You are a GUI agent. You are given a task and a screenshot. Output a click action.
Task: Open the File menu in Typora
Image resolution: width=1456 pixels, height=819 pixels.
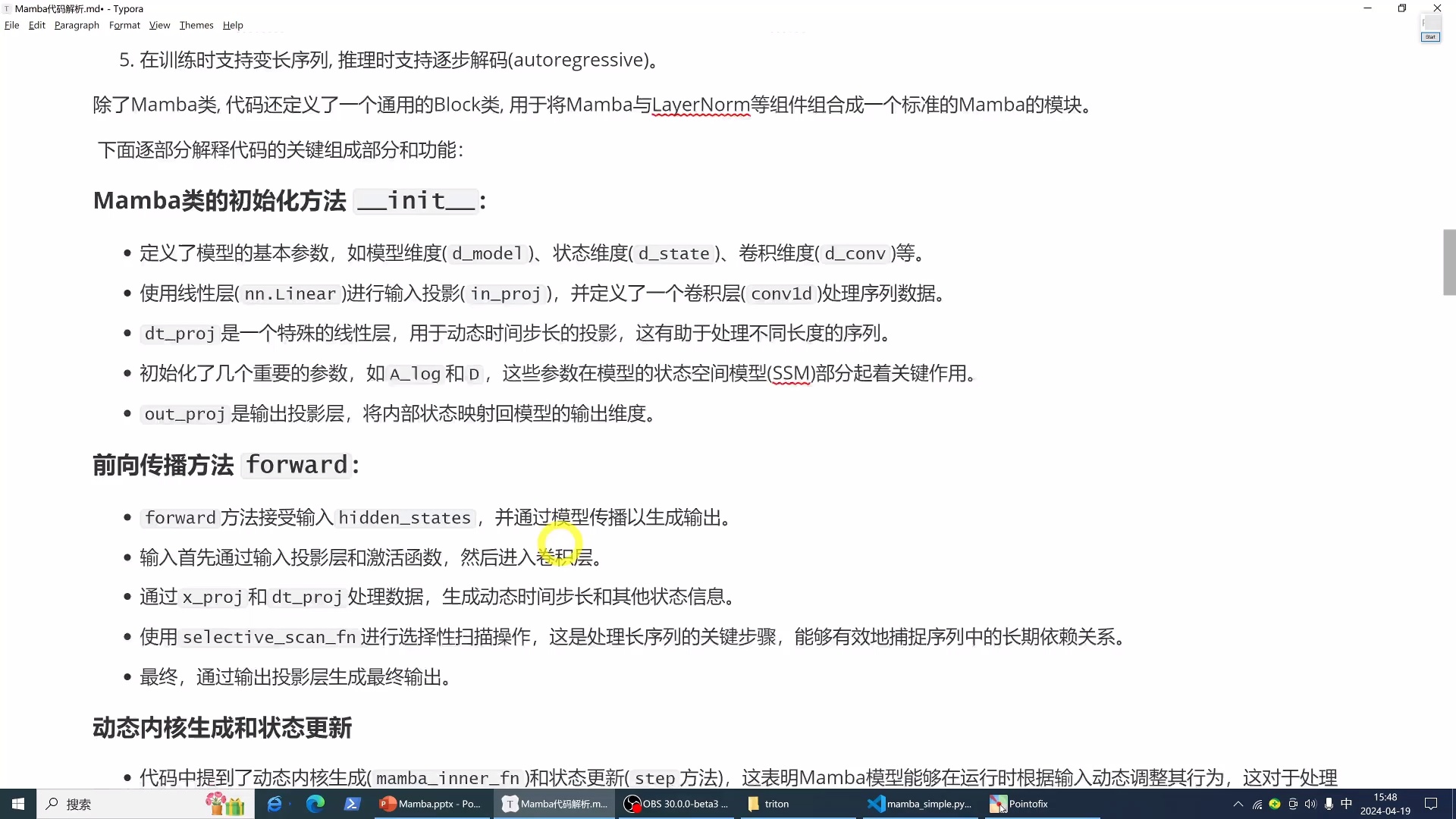(x=11, y=25)
